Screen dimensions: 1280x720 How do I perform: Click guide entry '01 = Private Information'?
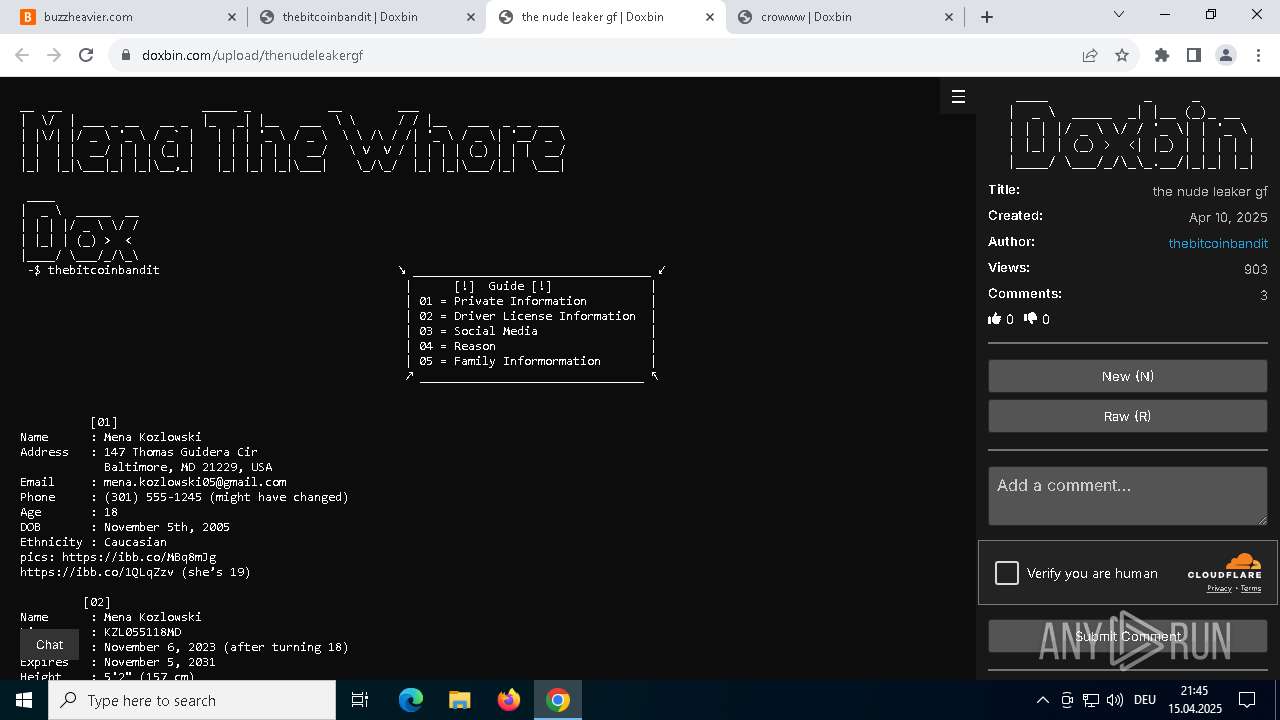click(503, 301)
